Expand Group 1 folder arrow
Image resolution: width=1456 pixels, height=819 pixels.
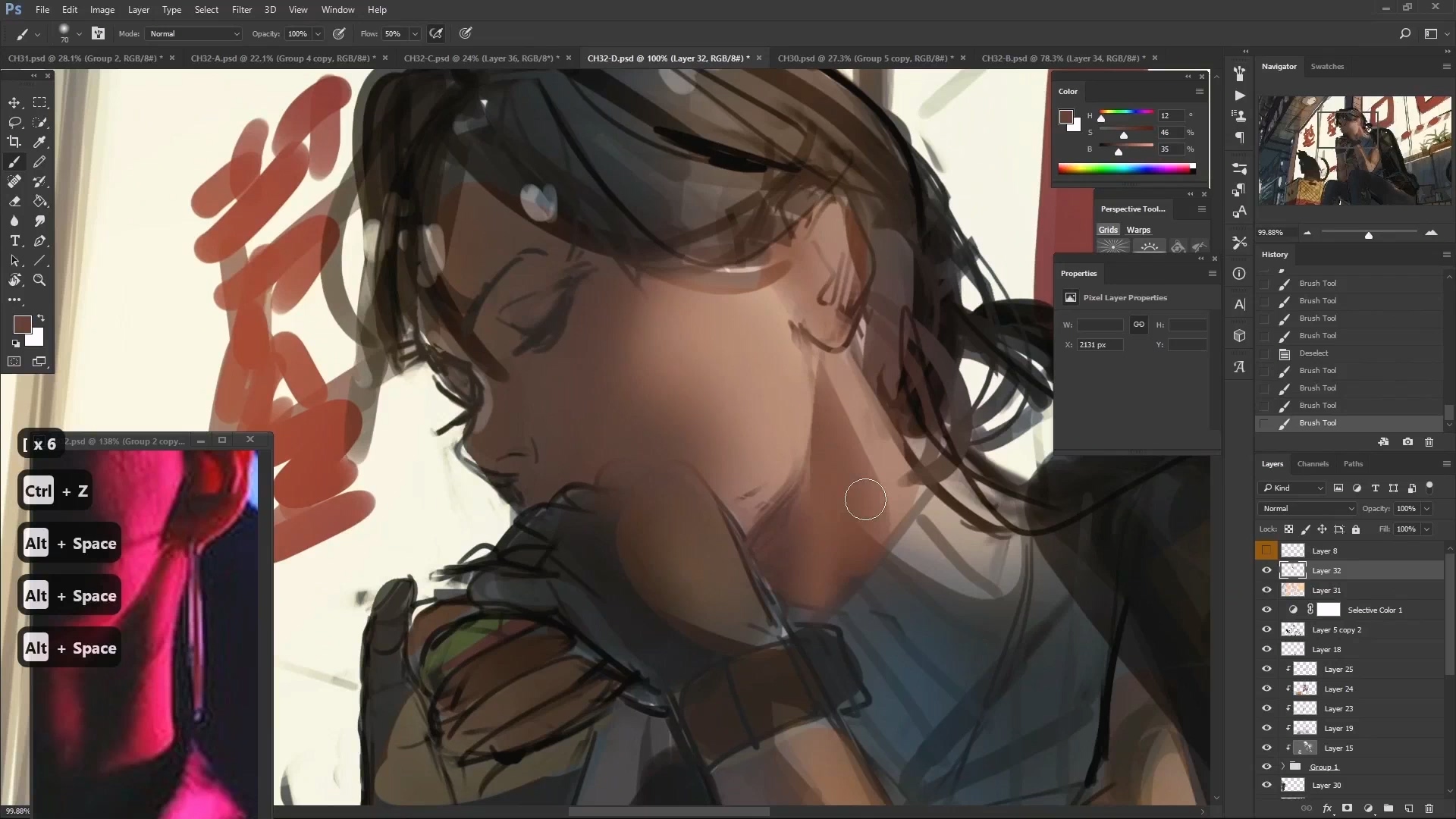coord(1283,767)
